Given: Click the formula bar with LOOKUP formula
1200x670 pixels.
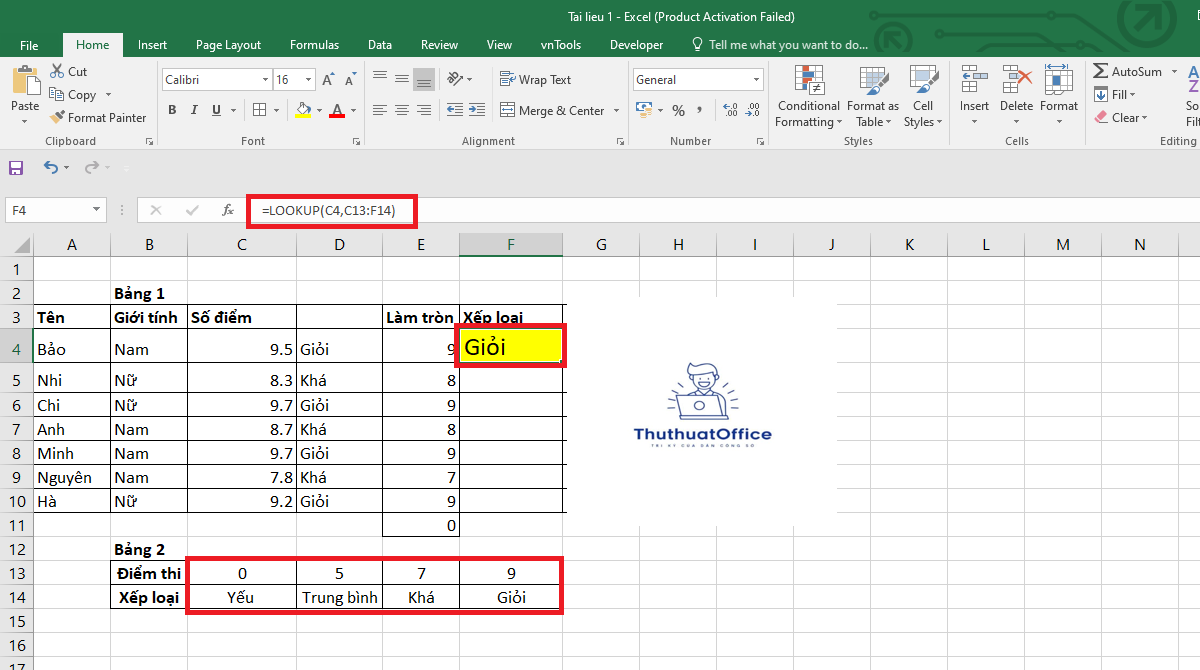Looking at the screenshot, I should coord(330,210).
